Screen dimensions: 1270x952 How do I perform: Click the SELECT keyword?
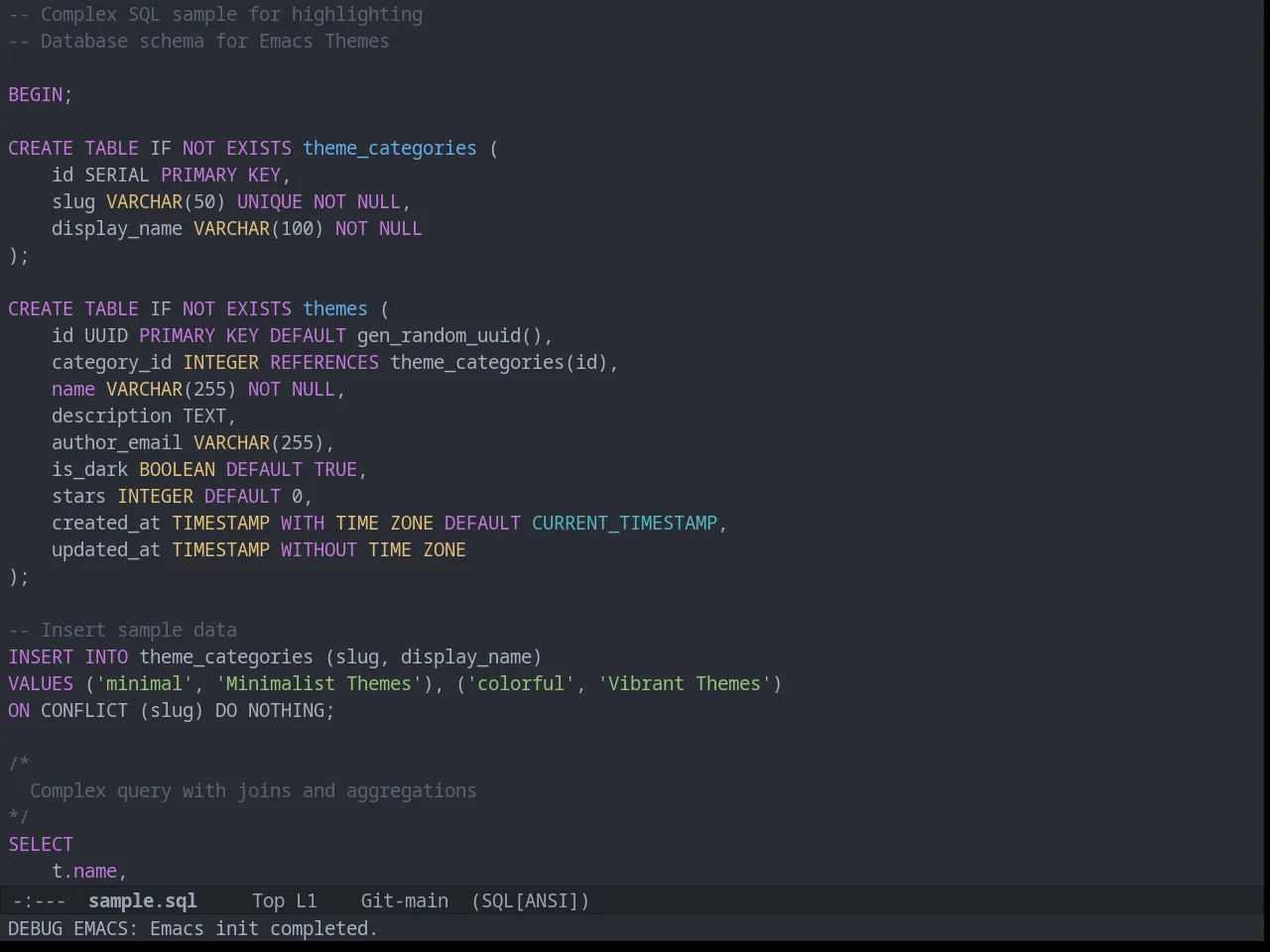pos(41,844)
